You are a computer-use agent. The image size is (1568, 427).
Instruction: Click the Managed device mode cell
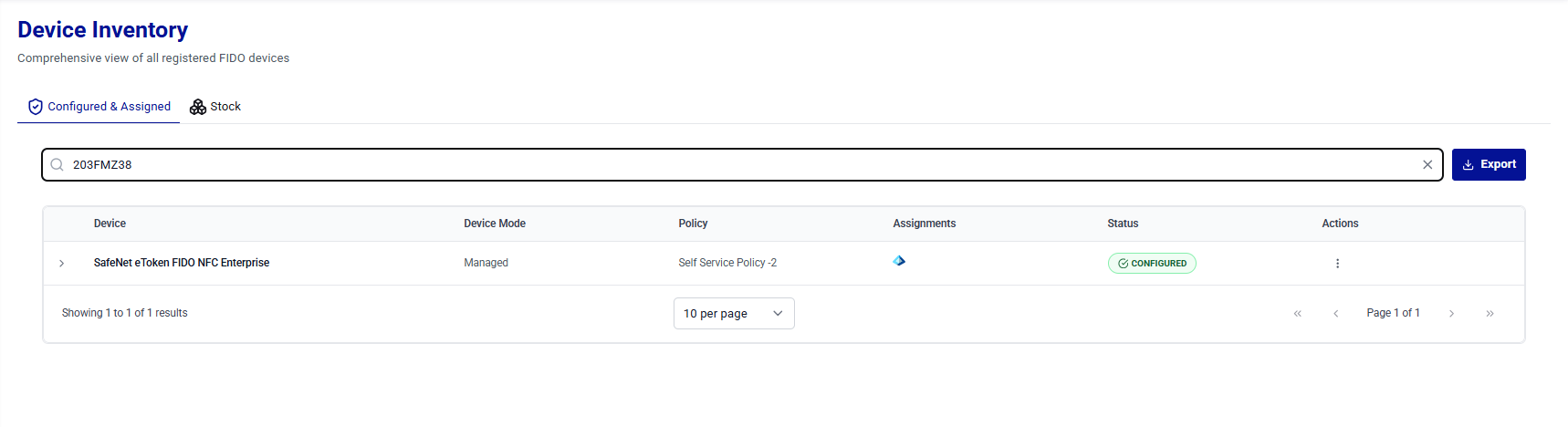click(x=486, y=263)
